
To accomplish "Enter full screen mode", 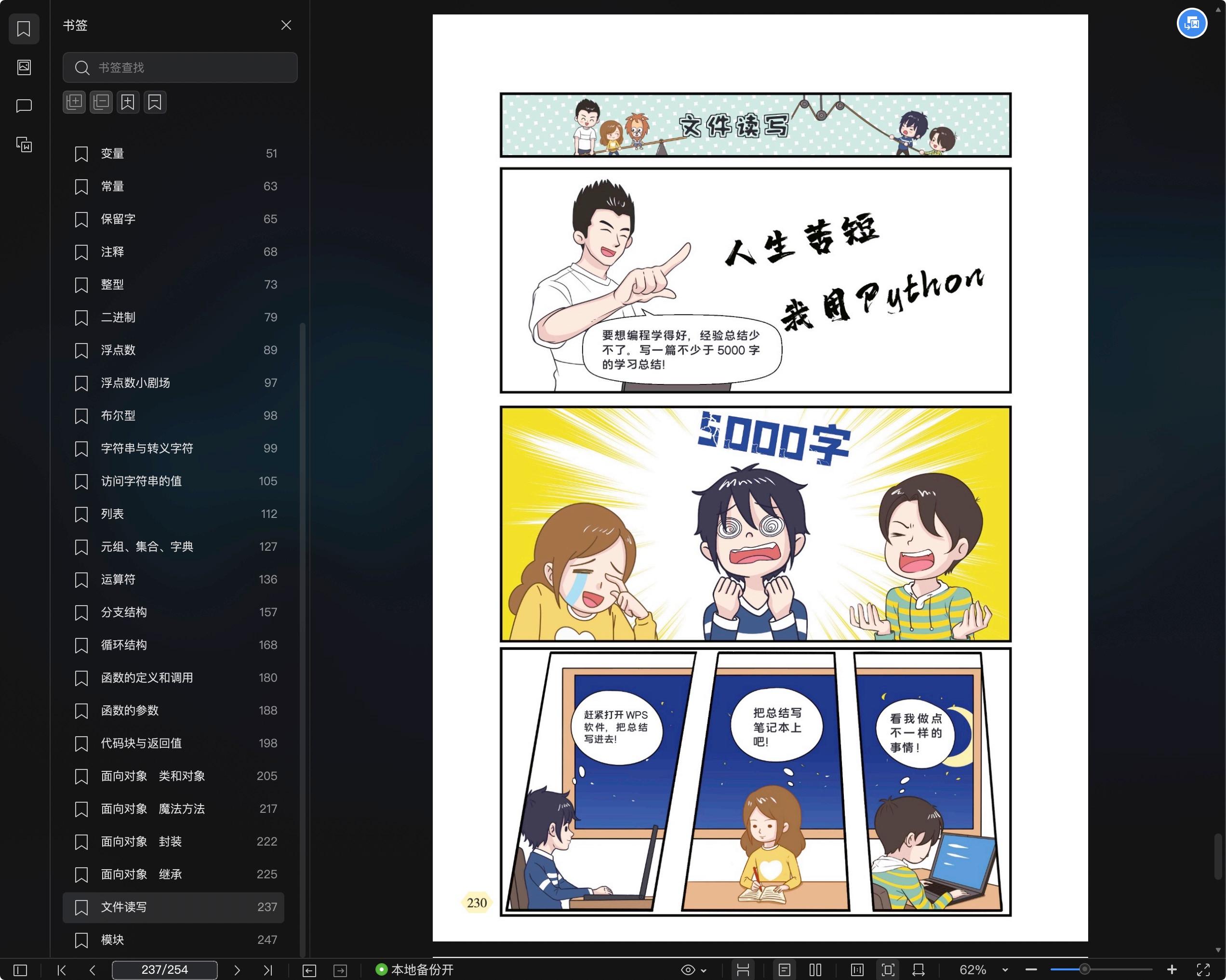I will pyautogui.click(x=1203, y=970).
